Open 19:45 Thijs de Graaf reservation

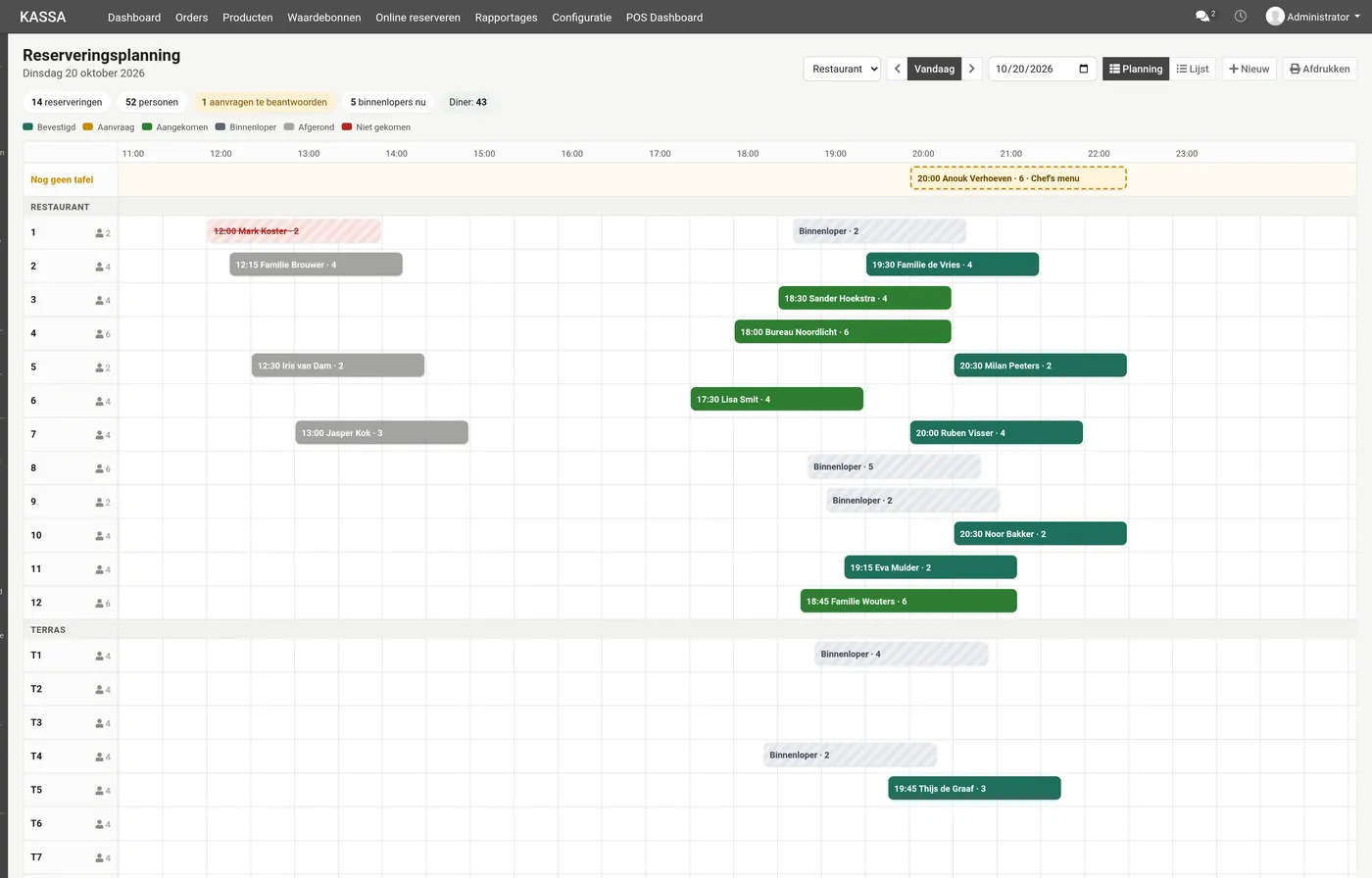[974, 789]
